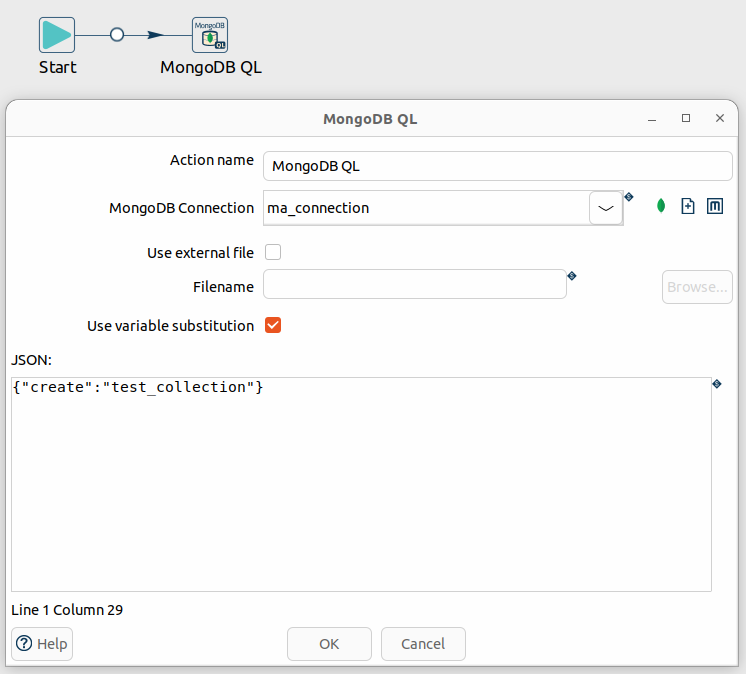The image size is (746, 674).
Task: Click the variable diamond icon beside JSON editor
Action: pyautogui.click(x=717, y=383)
